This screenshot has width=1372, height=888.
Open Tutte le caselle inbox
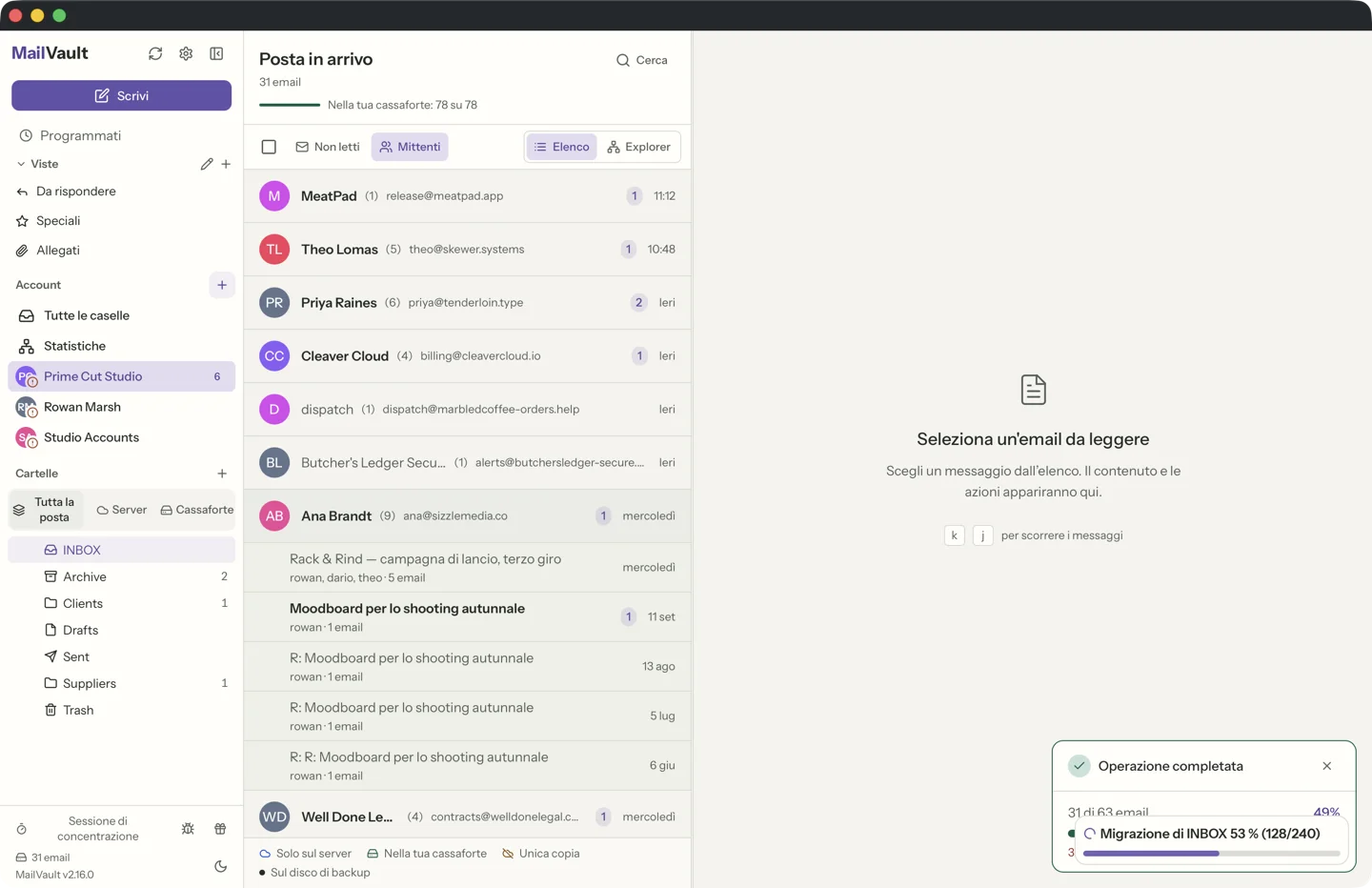[x=121, y=315]
